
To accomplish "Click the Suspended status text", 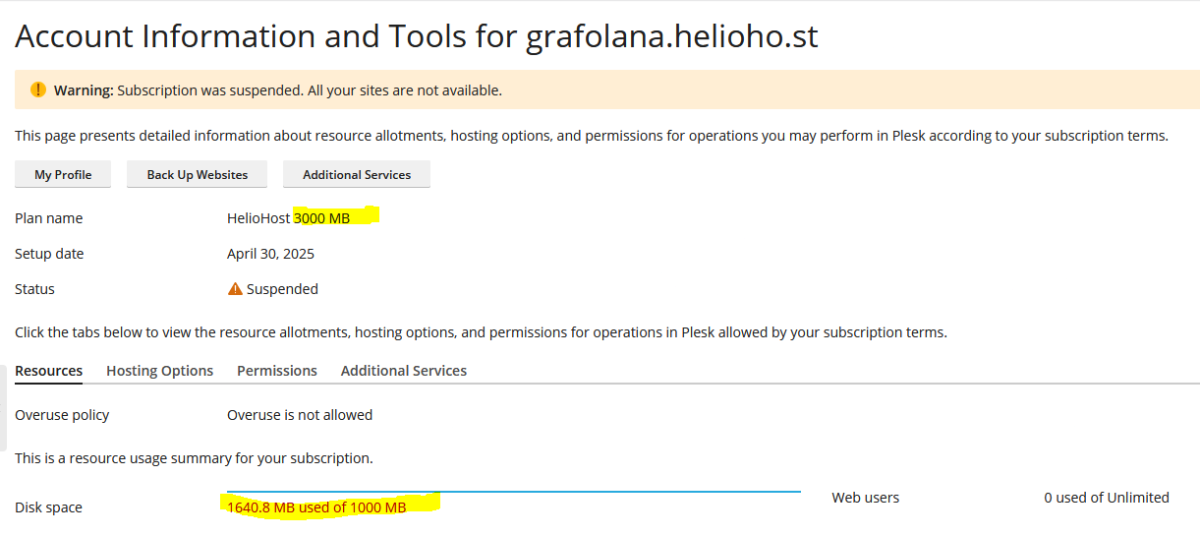I will click(x=282, y=289).
